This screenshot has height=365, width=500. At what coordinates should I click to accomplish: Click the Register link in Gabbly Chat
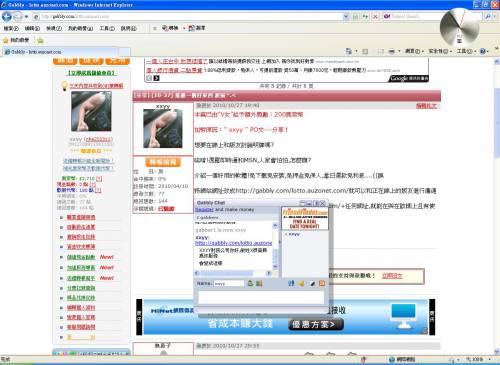(204, 210)
